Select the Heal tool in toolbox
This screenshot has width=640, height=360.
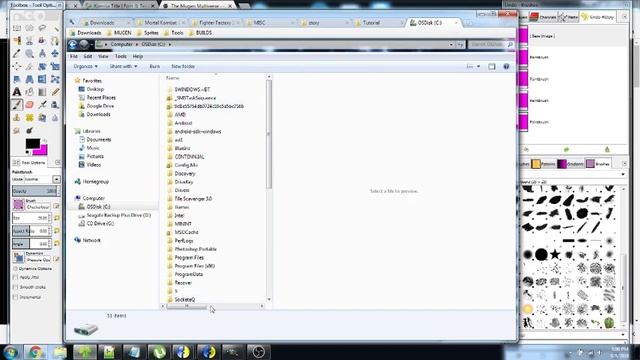pos(29,118)
